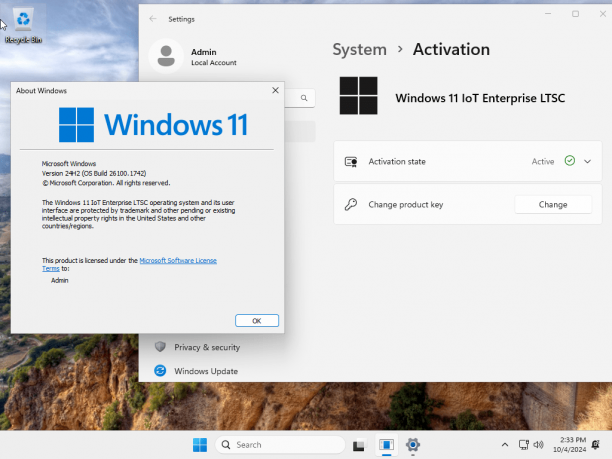Click Admin account name in Settings
The width and height of the screenshot is (612, 459).
point(204,52)
